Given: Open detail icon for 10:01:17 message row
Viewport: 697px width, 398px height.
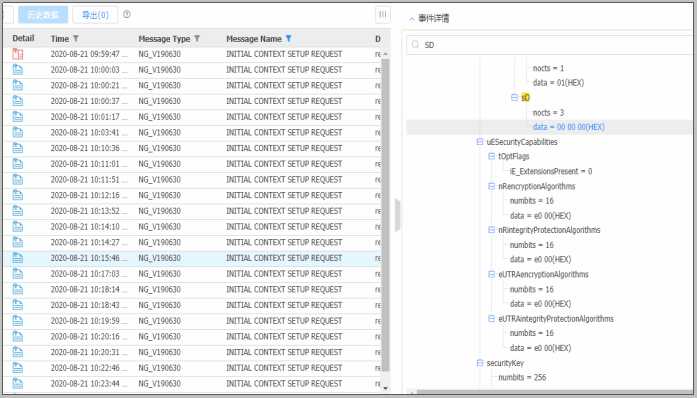Looking at the screenshot, I should click(x=18, y=117).
